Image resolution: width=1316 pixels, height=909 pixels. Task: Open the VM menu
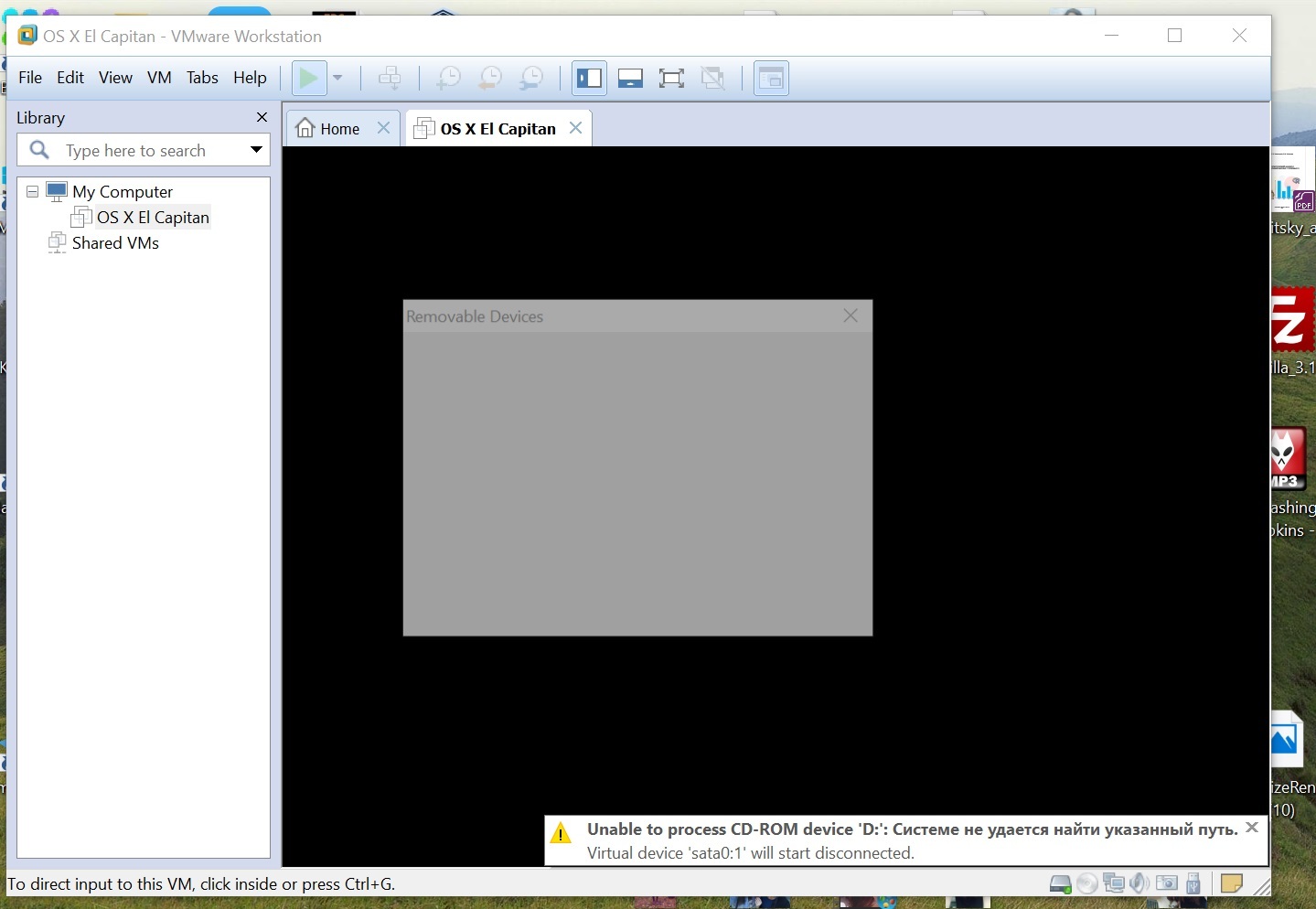click(x=159, y=78)
